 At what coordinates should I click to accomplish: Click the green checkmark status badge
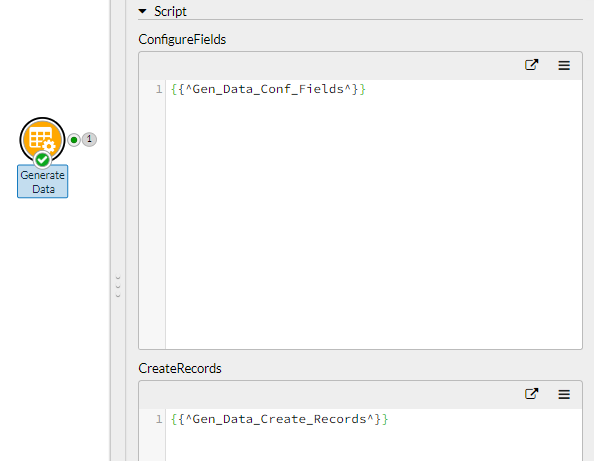tap(42, 160)
